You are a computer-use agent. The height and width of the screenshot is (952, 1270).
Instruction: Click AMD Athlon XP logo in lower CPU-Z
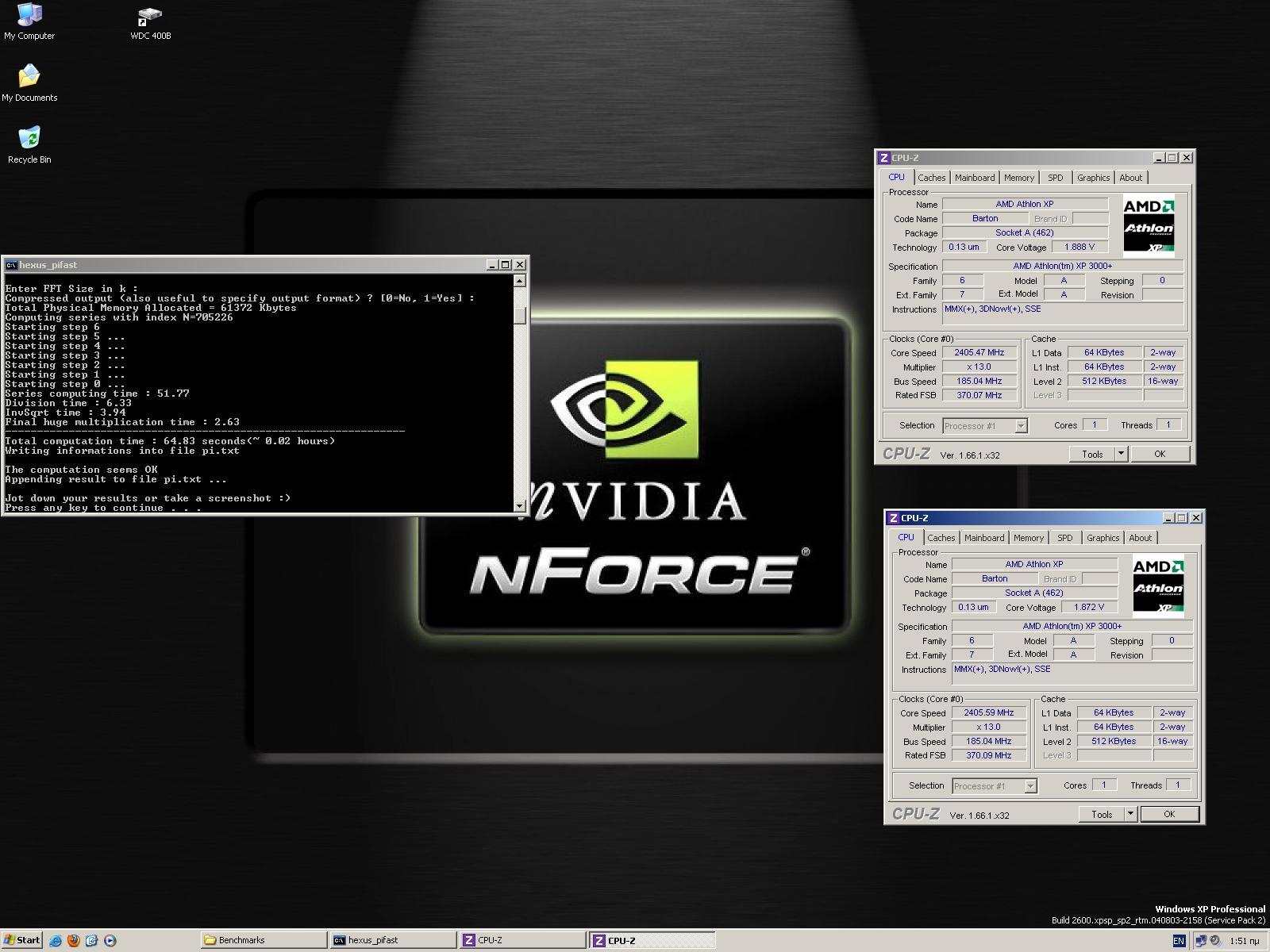point(1158,587)
